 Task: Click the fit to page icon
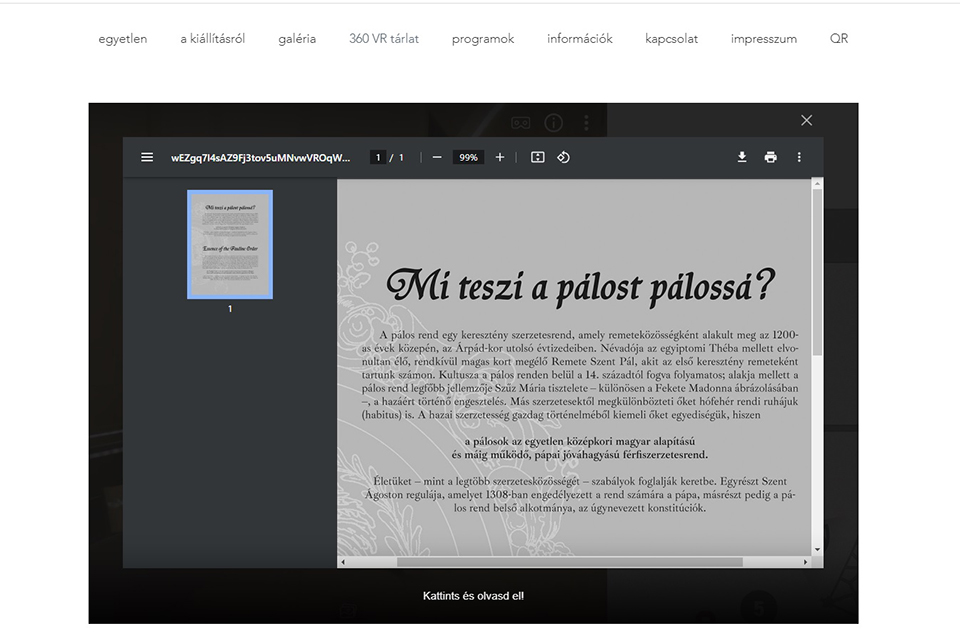537,157
